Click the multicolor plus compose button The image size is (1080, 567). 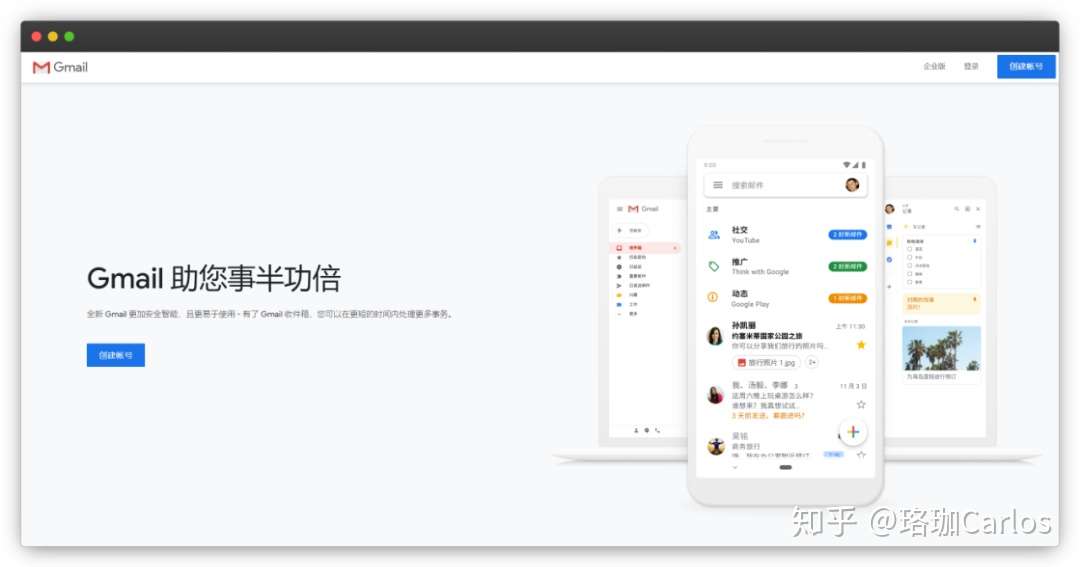[x=853, y=432]
